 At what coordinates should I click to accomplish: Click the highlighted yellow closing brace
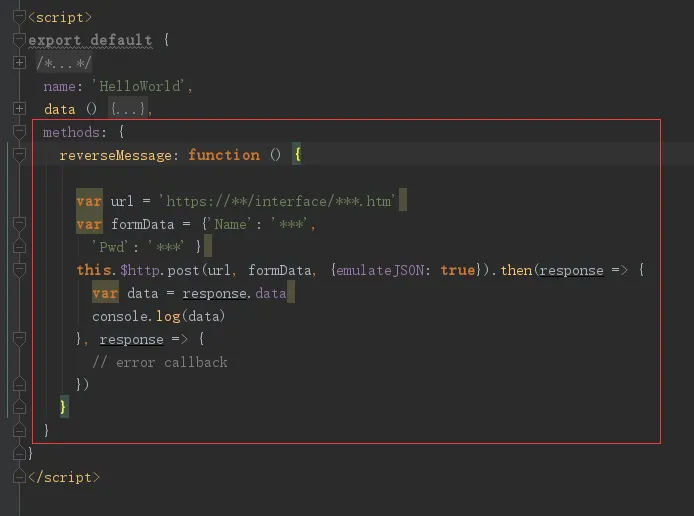63,407
